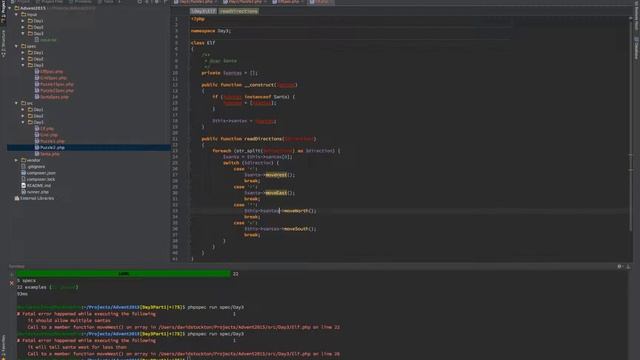The image size is (640, 360).
Task: Click the External Libraries icon
Action: click(x=17, y=198)
